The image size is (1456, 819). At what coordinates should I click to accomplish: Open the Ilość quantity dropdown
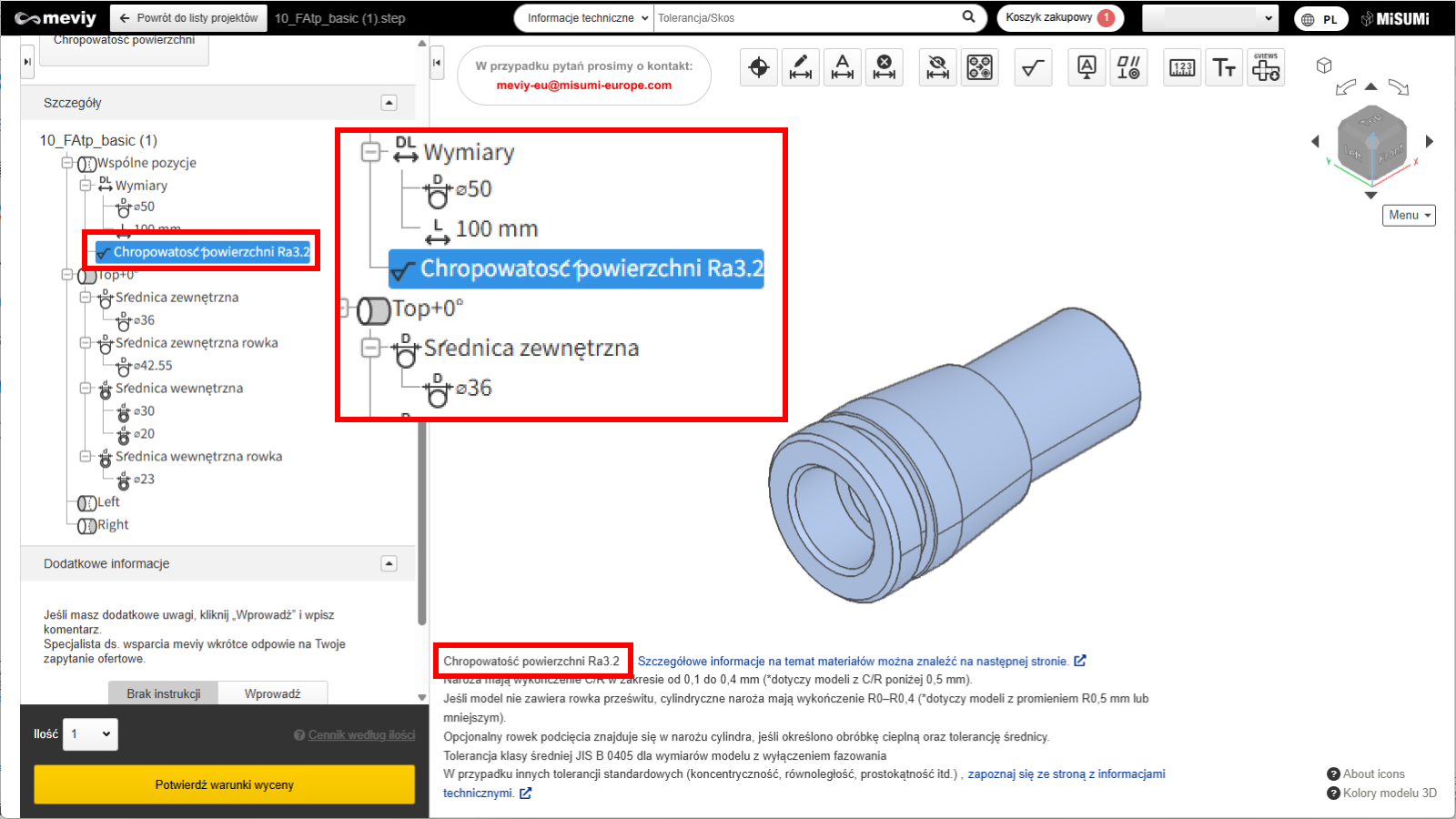pos(90,734)
